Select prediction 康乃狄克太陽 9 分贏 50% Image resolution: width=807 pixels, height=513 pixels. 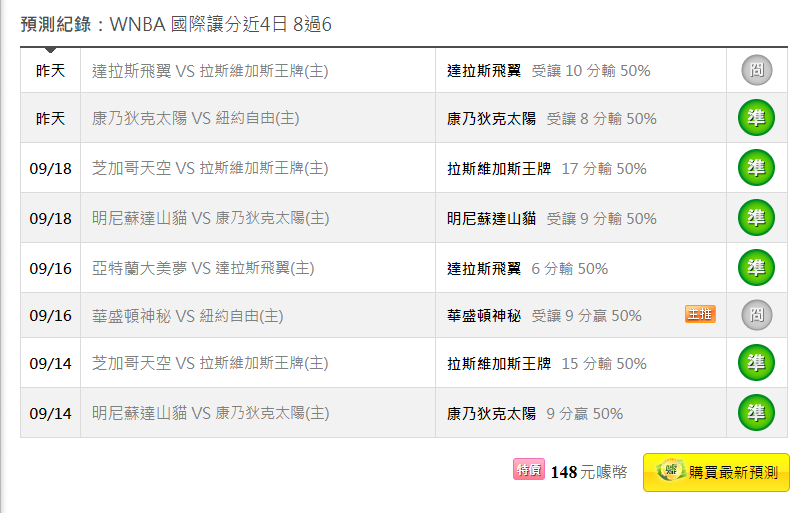[x=534, y=413]
